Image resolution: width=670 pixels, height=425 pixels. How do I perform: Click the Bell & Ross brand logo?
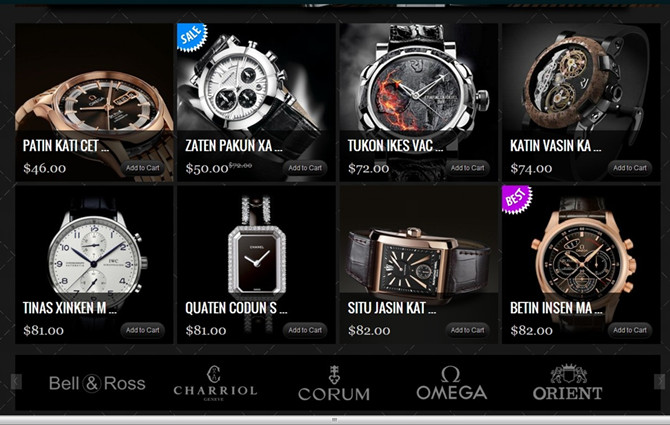tap(97, 383)
